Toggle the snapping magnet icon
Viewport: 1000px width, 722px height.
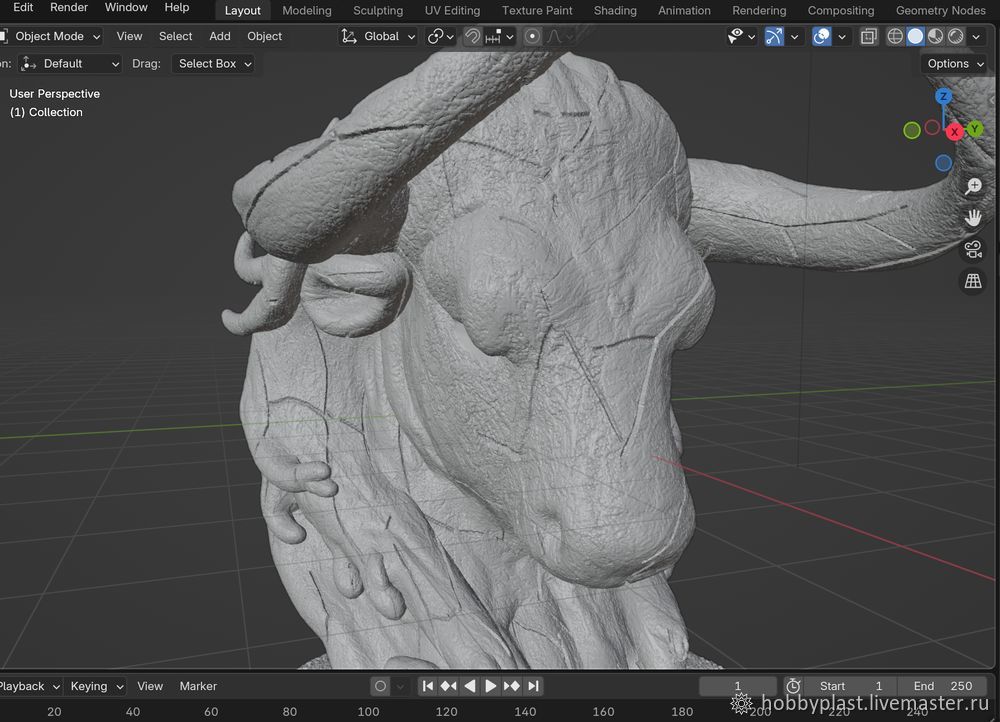pyautogui.click(x=473, y=36)
